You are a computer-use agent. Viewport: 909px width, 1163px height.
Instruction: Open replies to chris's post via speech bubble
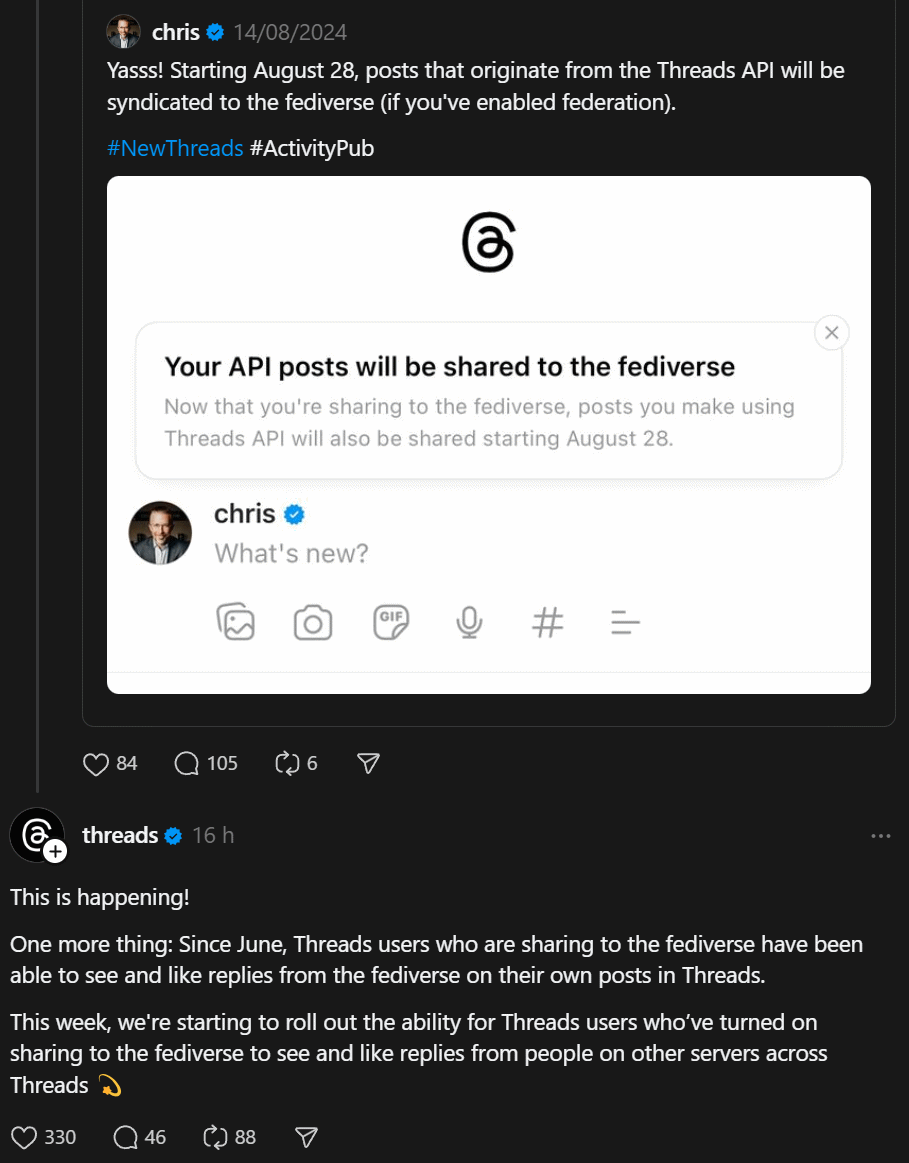tap(185, 763)
